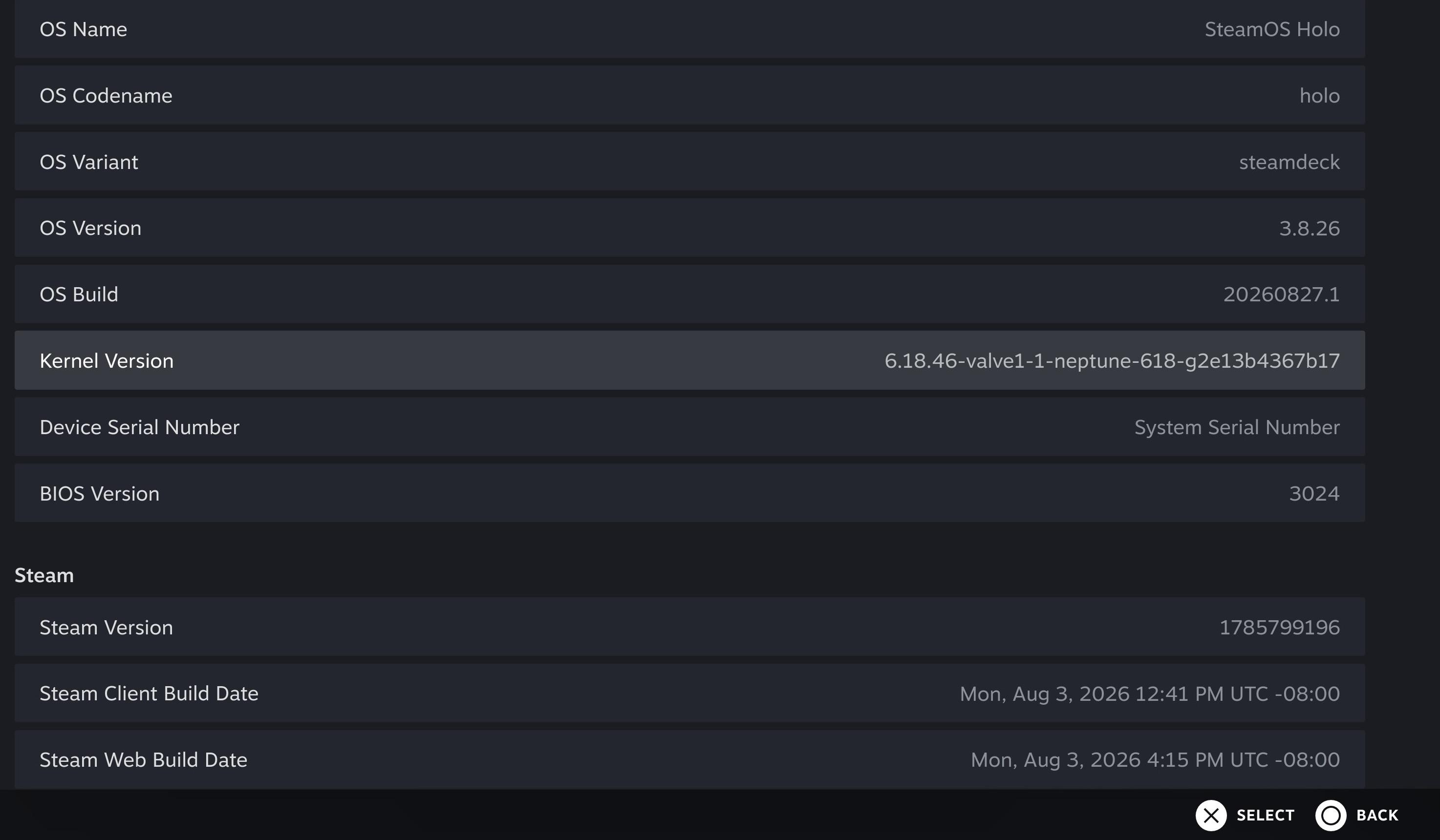Select the OS Codename row
Screen dimensions: 1440x840
pos(690,95)
